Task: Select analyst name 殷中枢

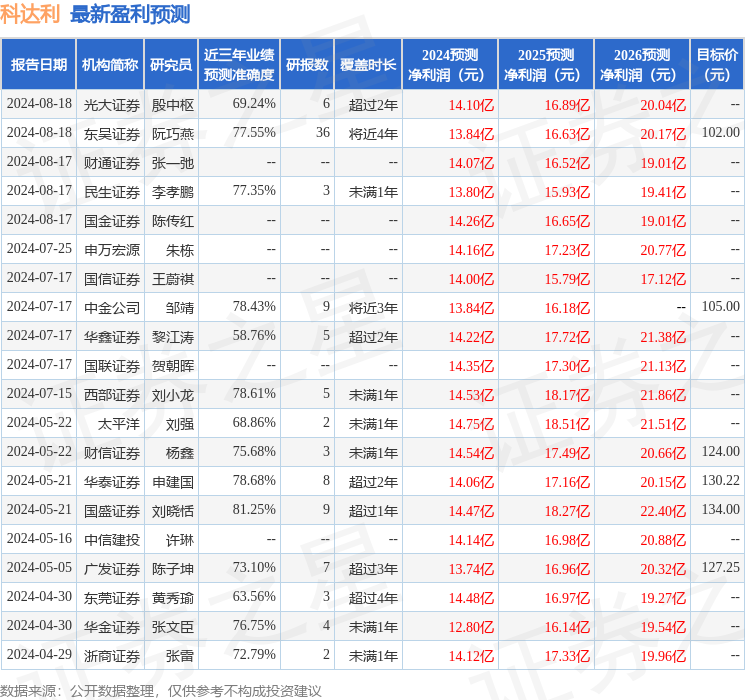Action: coord(173,105)
